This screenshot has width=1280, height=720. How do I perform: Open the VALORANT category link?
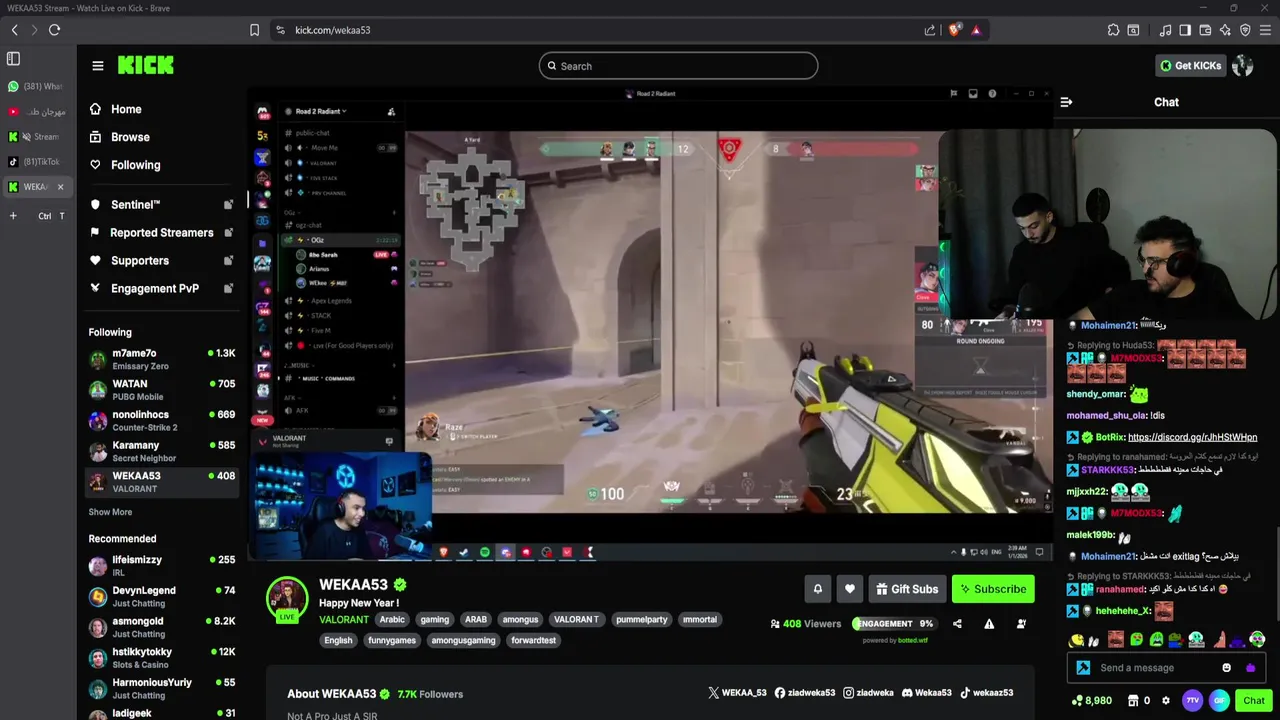click(x=344, y=620)
